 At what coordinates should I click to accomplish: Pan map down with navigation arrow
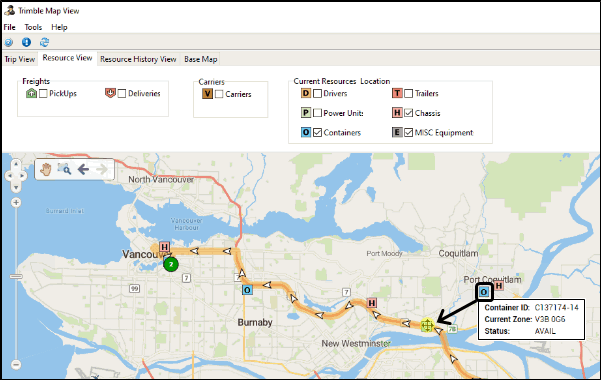coord(16,188)
